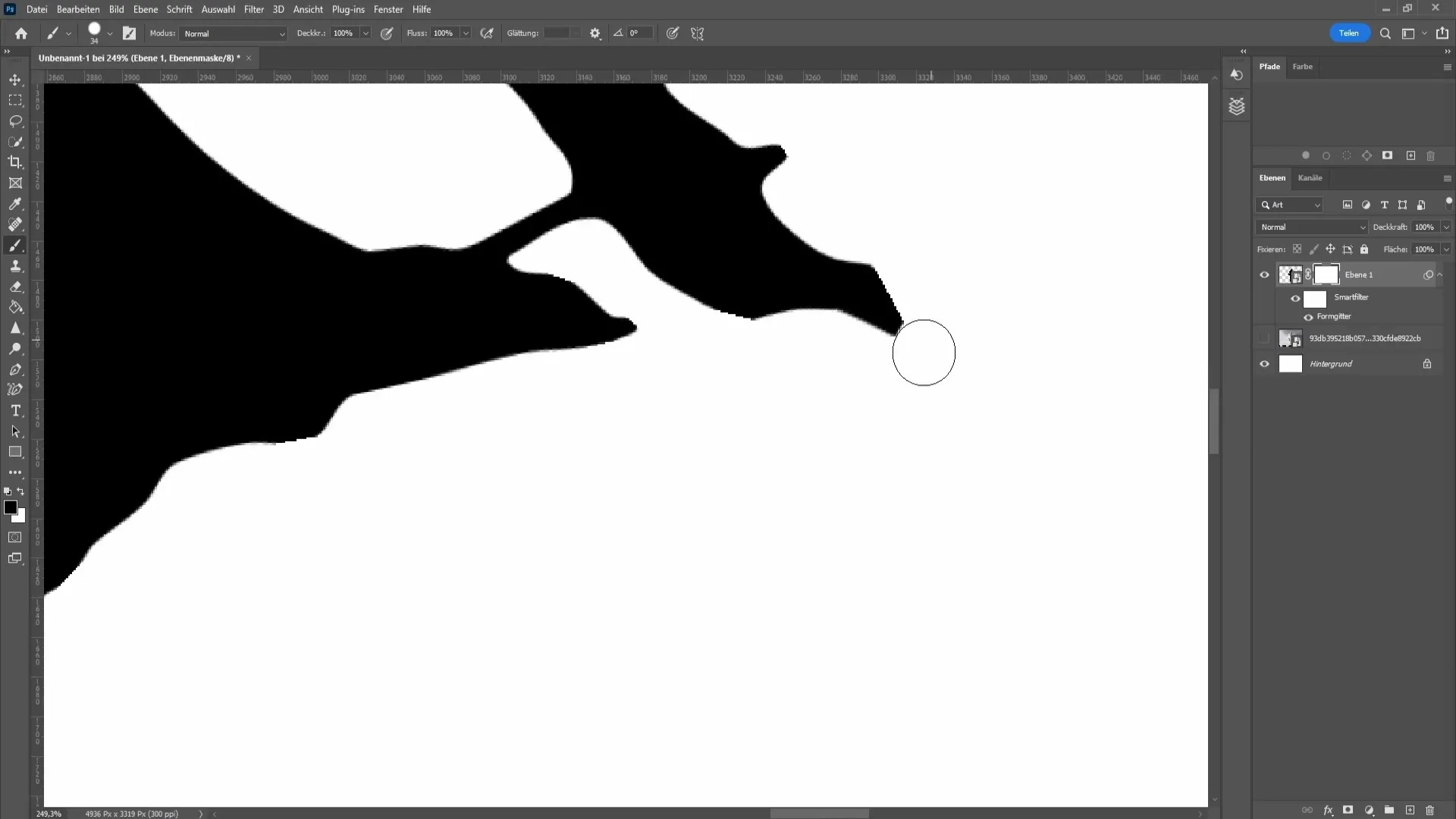
Task: Select the Eraser tool
Action: [x=16, y=287]
